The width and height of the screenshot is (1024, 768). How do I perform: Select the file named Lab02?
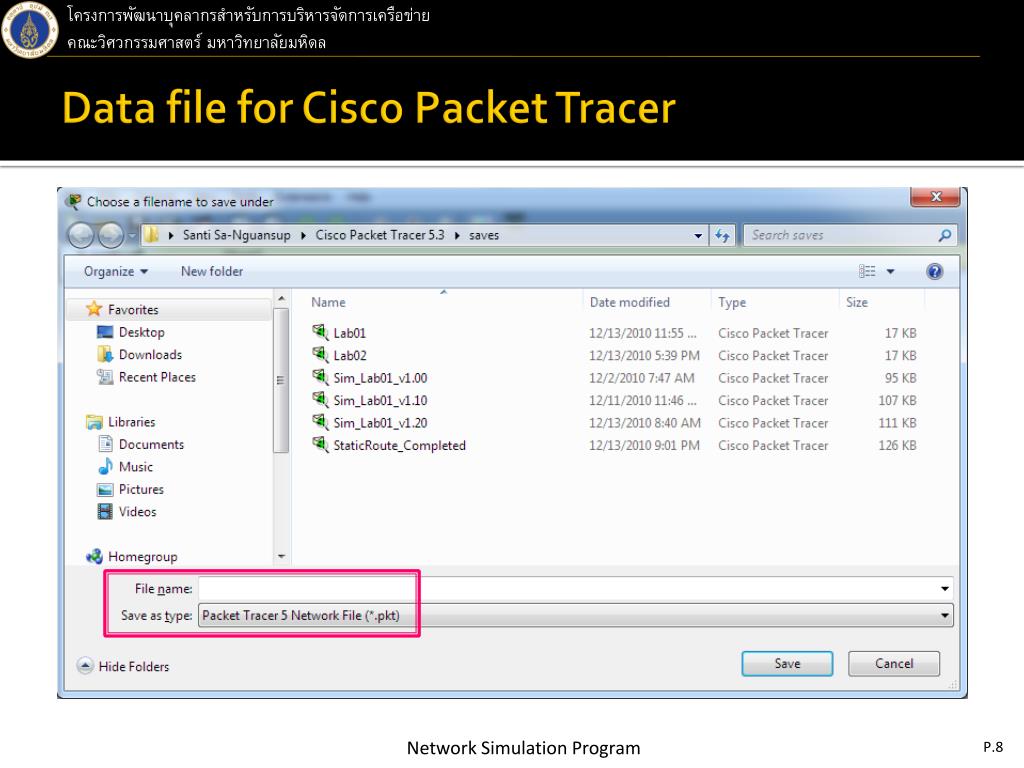[350, 355]
